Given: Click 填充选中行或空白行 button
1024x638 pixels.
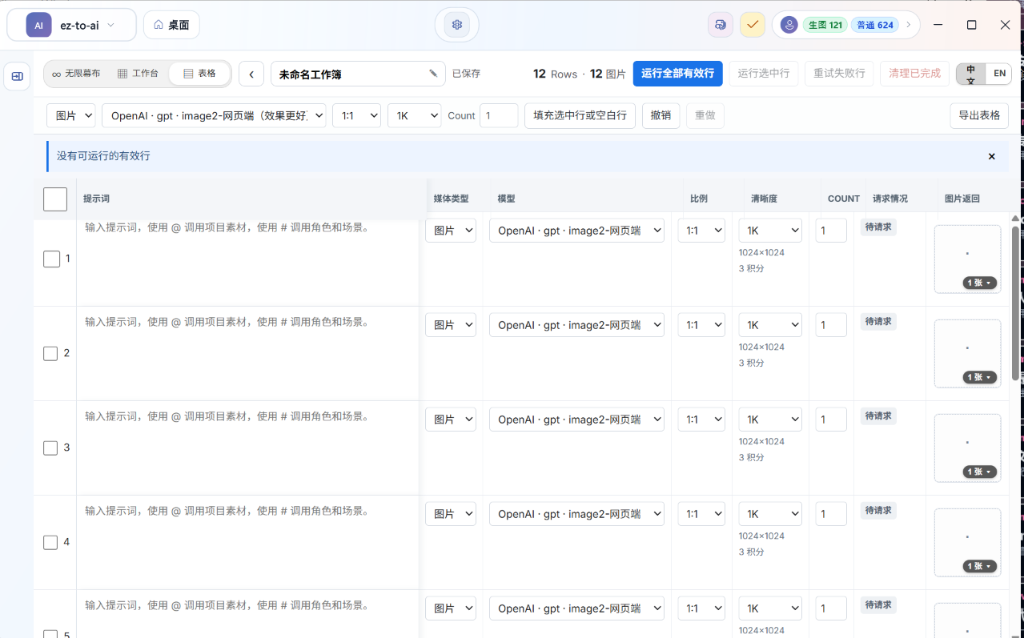Looking at the screenshot, I should [580, 116].
